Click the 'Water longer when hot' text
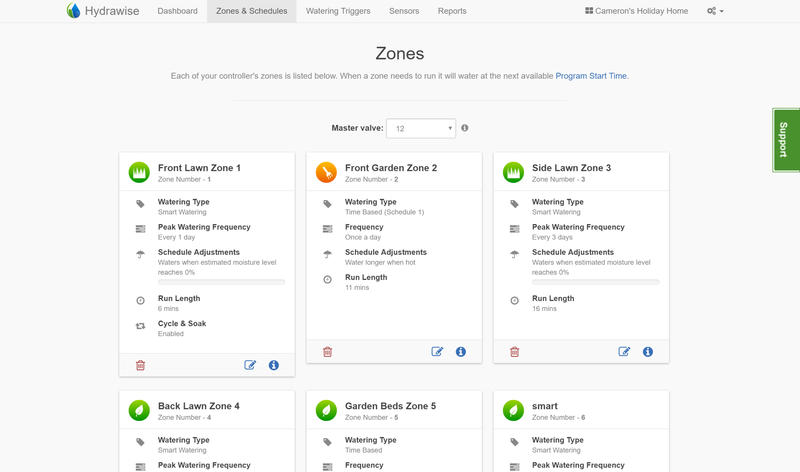This screenshot has width=800, height=472. (380, 262)
